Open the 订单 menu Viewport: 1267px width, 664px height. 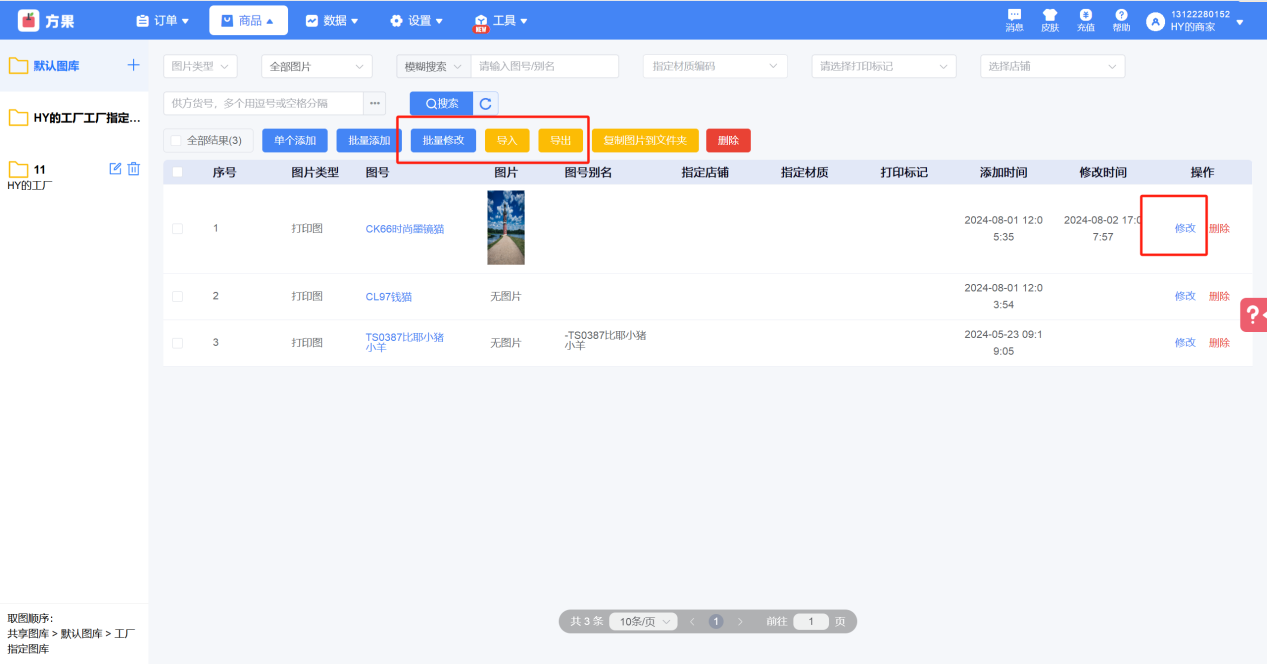[162, 20]
